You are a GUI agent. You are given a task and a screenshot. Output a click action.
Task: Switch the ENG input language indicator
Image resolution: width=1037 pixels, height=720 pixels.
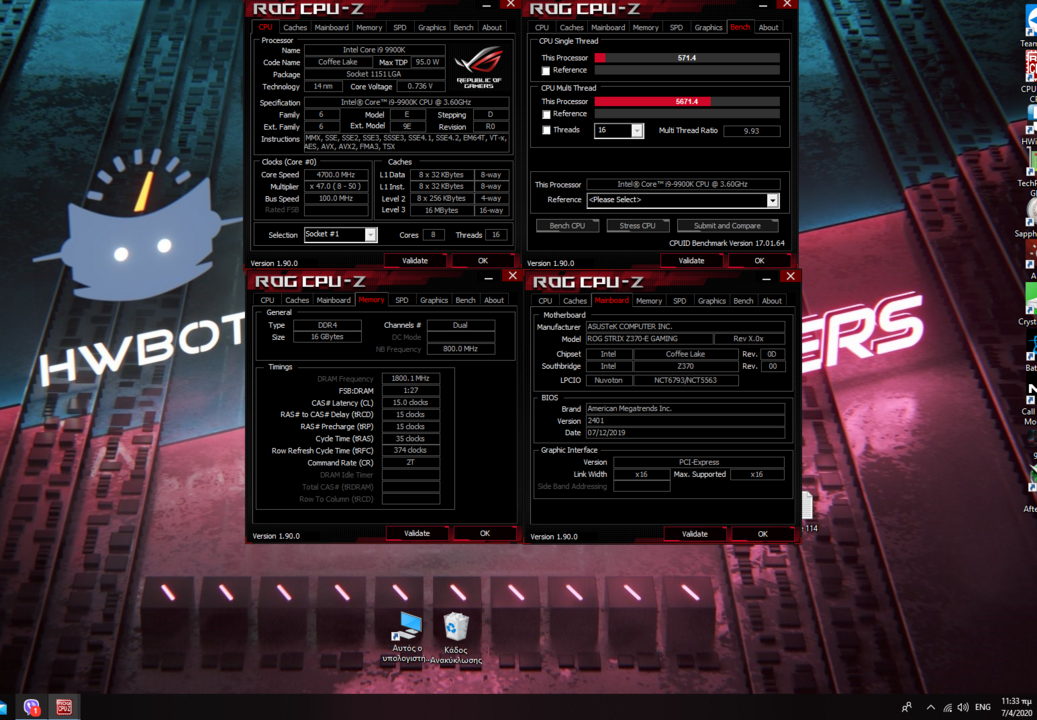point(983,707)
